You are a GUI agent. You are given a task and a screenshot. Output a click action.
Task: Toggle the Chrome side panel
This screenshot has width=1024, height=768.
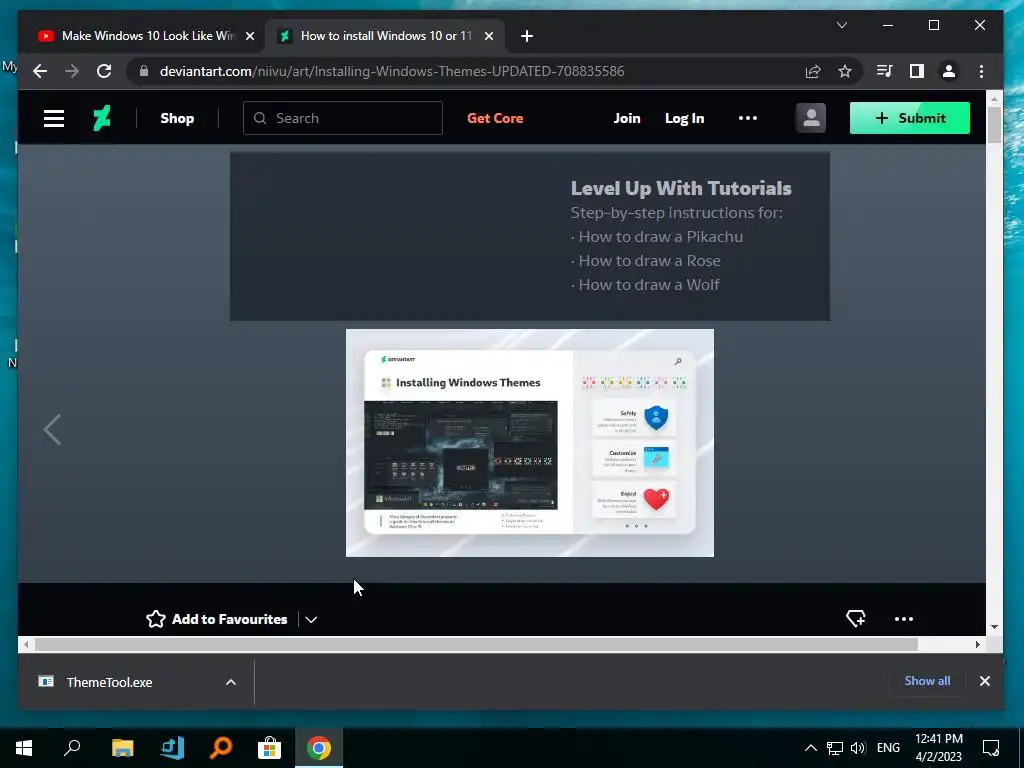(x=917, y=71)
